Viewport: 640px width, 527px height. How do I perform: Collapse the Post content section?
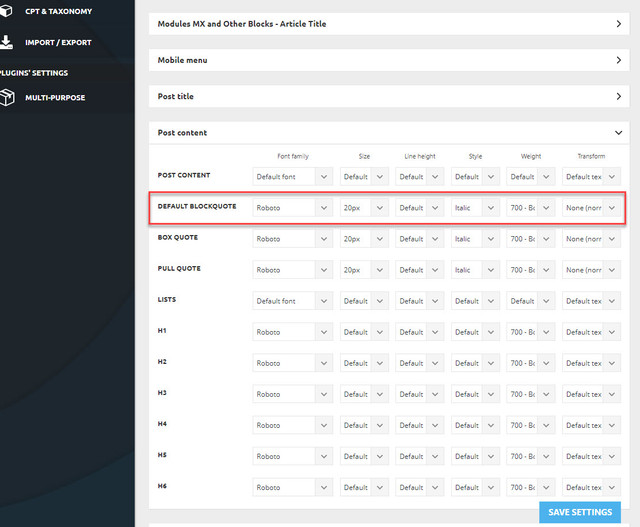pyautogui.click(x=389, y=133)
